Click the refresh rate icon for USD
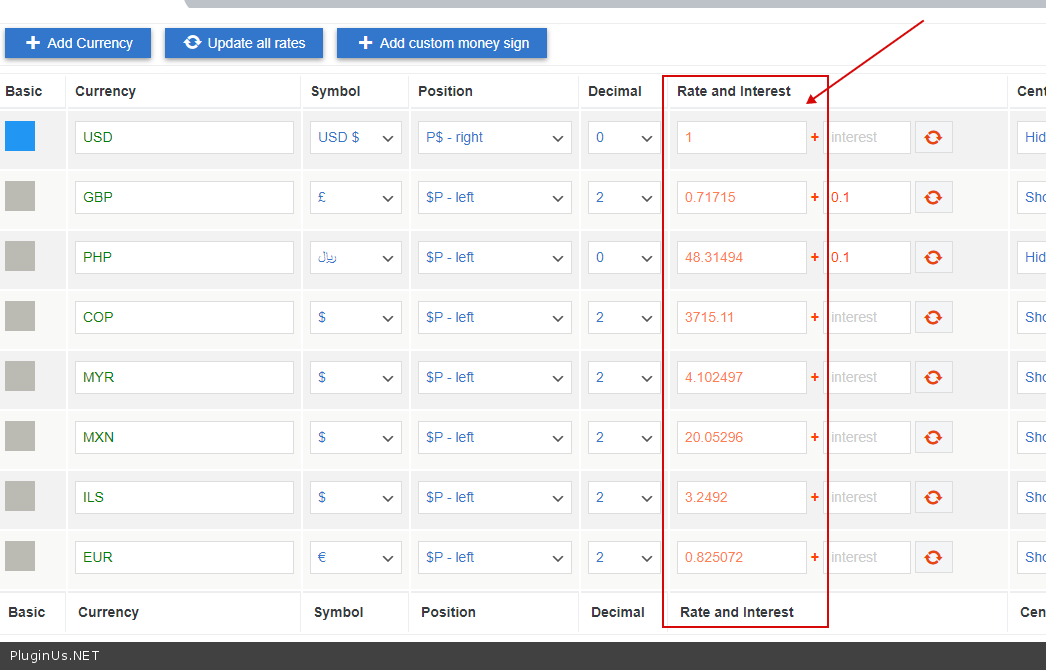This screenshot has height=670, width=1046. (933, 137)
